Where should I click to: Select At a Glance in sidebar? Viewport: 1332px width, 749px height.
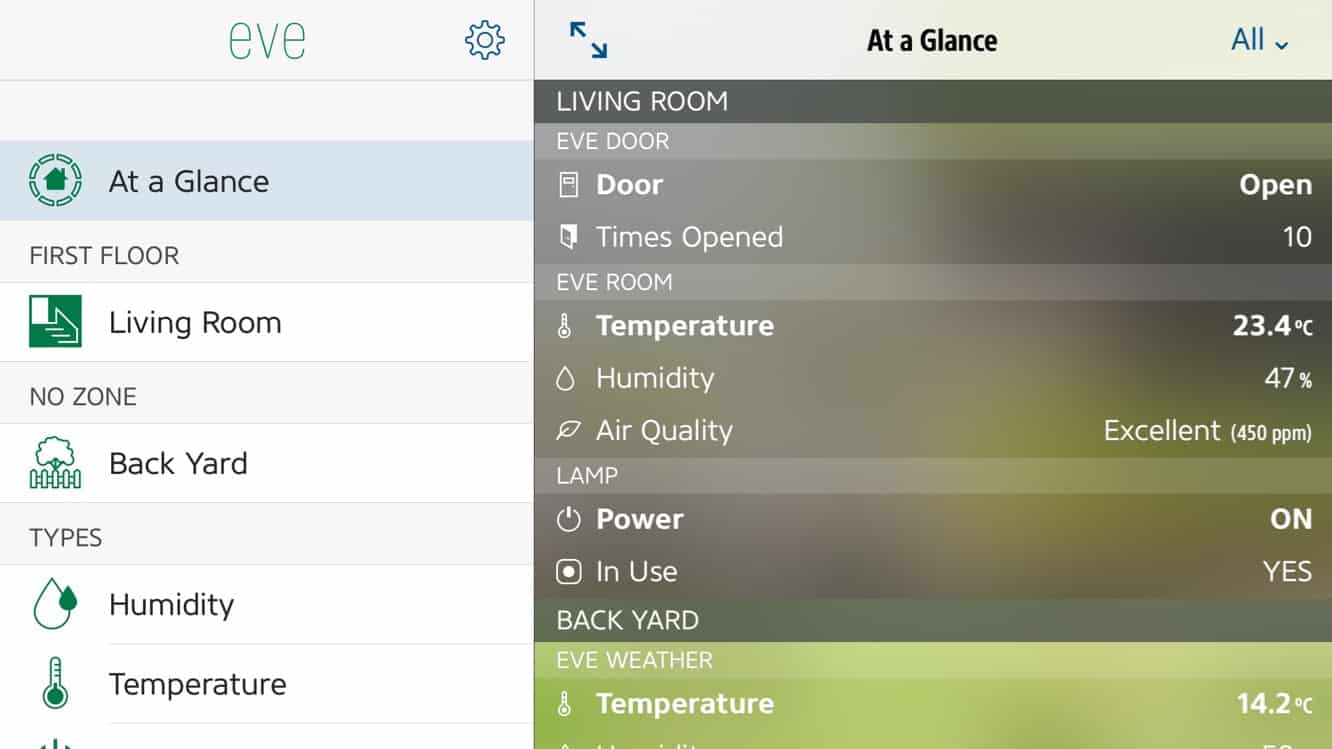189,181
